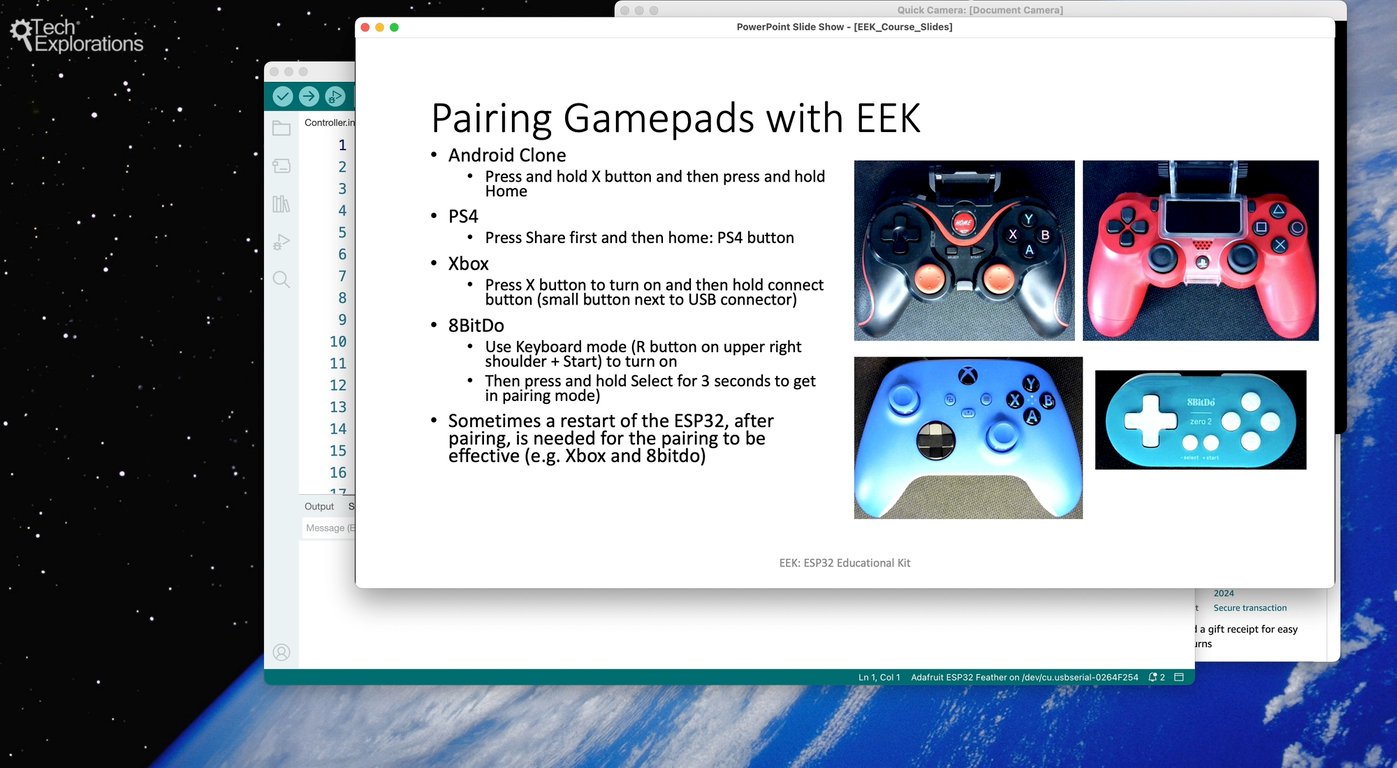
Task: Click line number 5 in the Arduino editor gutter
Action: coord(342,232)
